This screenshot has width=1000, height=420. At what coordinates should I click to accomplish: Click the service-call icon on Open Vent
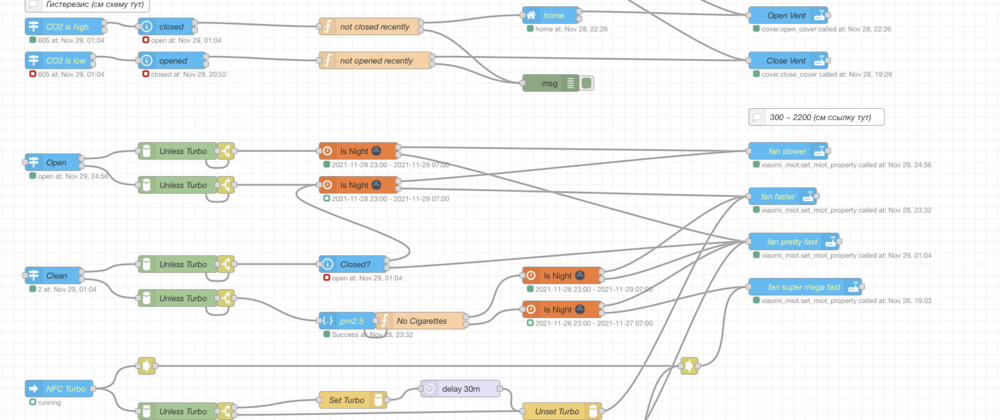820,15
